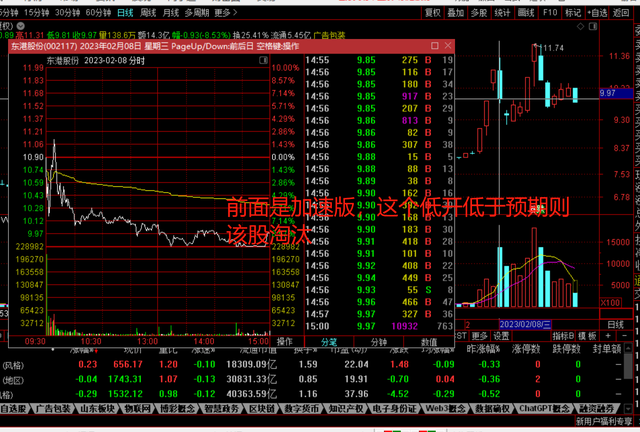Screen dimensions: 640x432
Task: Activate the 画线 drawing tool
Action: click(x=526, y=13)
